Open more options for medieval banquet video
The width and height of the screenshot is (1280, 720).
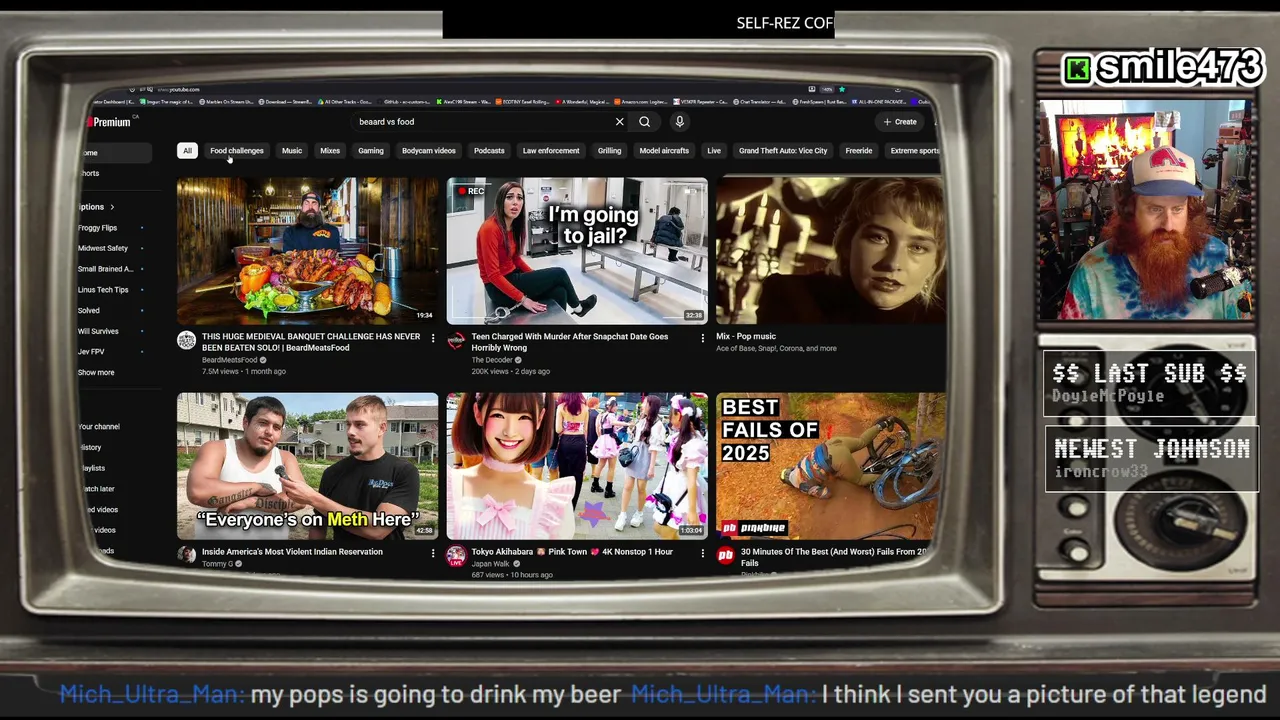pyautogui.click(x=433, y=338)
